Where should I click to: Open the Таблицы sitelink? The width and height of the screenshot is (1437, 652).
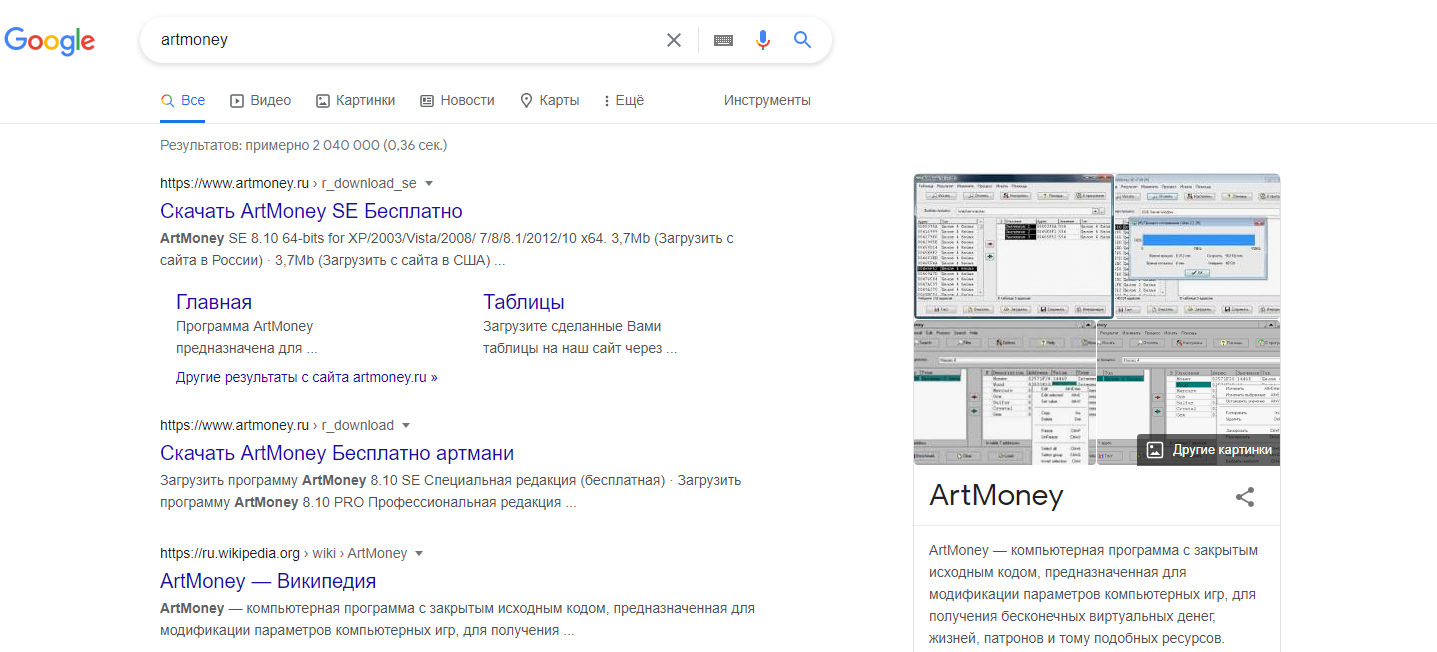pyautogui.click(x=524, y=302)
